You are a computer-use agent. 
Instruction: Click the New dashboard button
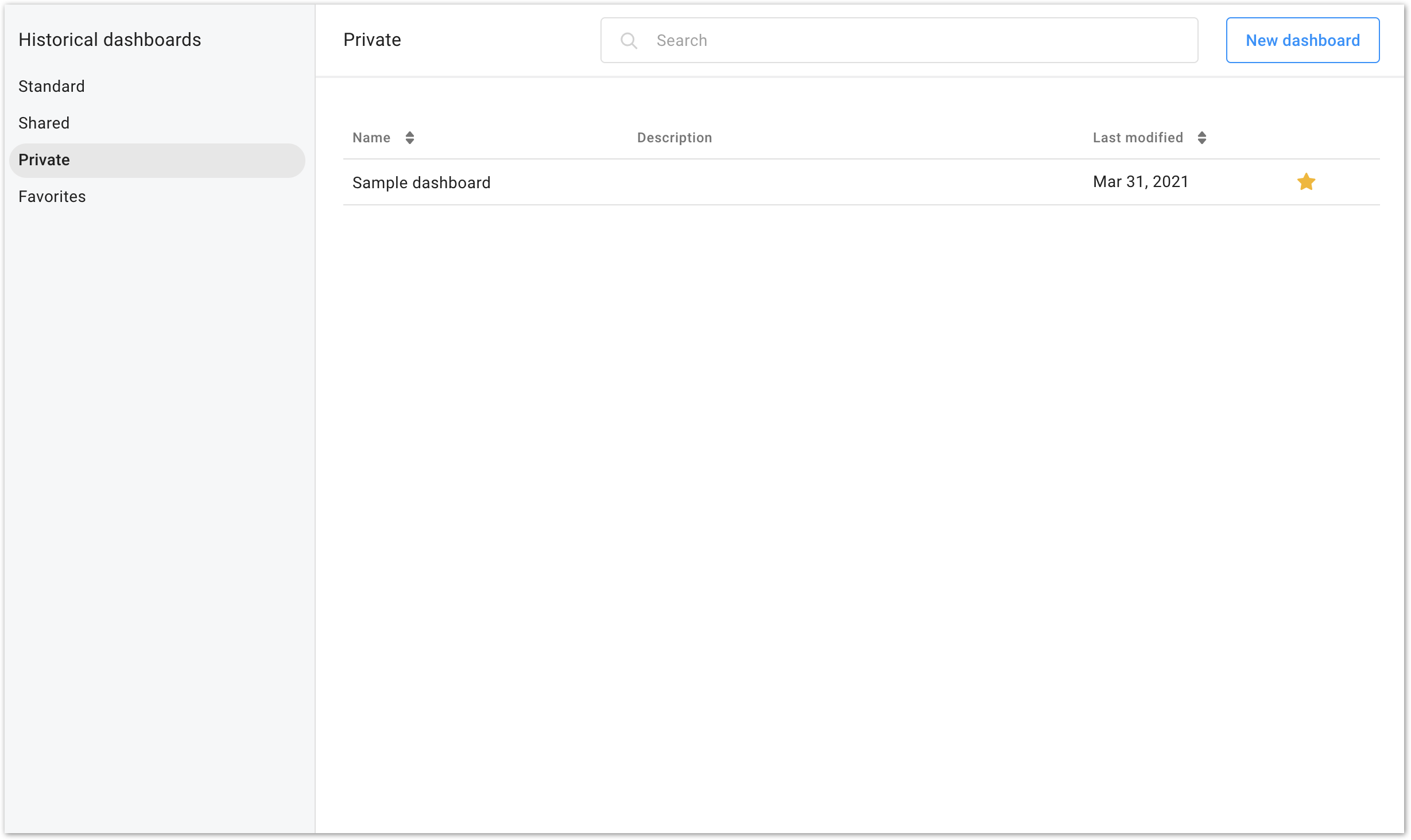[x=1303, y=40]
